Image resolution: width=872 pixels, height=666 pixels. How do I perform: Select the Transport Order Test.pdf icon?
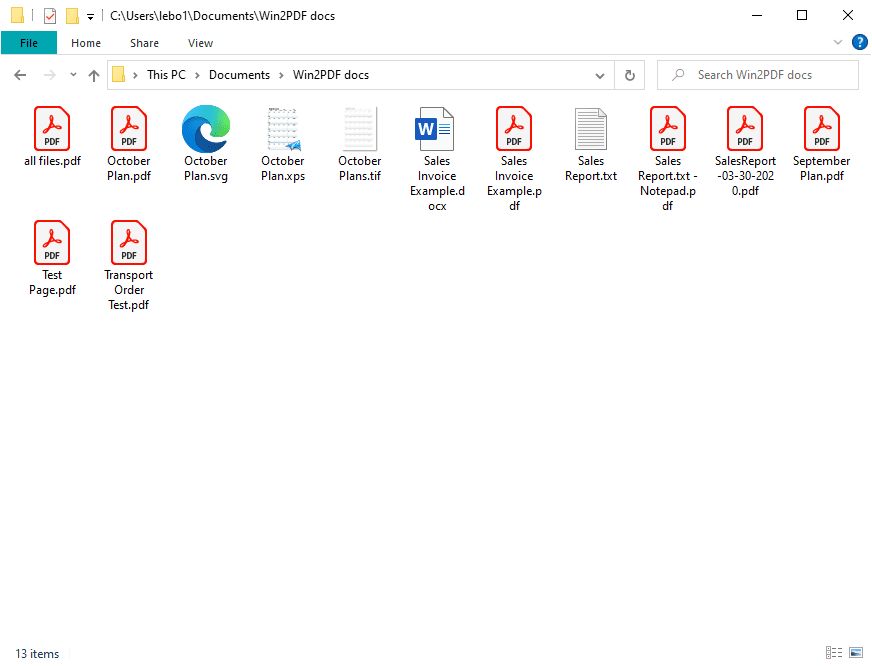[x=128, y=242]
